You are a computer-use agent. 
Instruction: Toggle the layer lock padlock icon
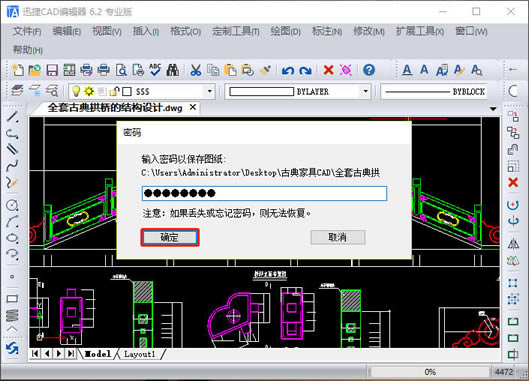coord(115,91)
